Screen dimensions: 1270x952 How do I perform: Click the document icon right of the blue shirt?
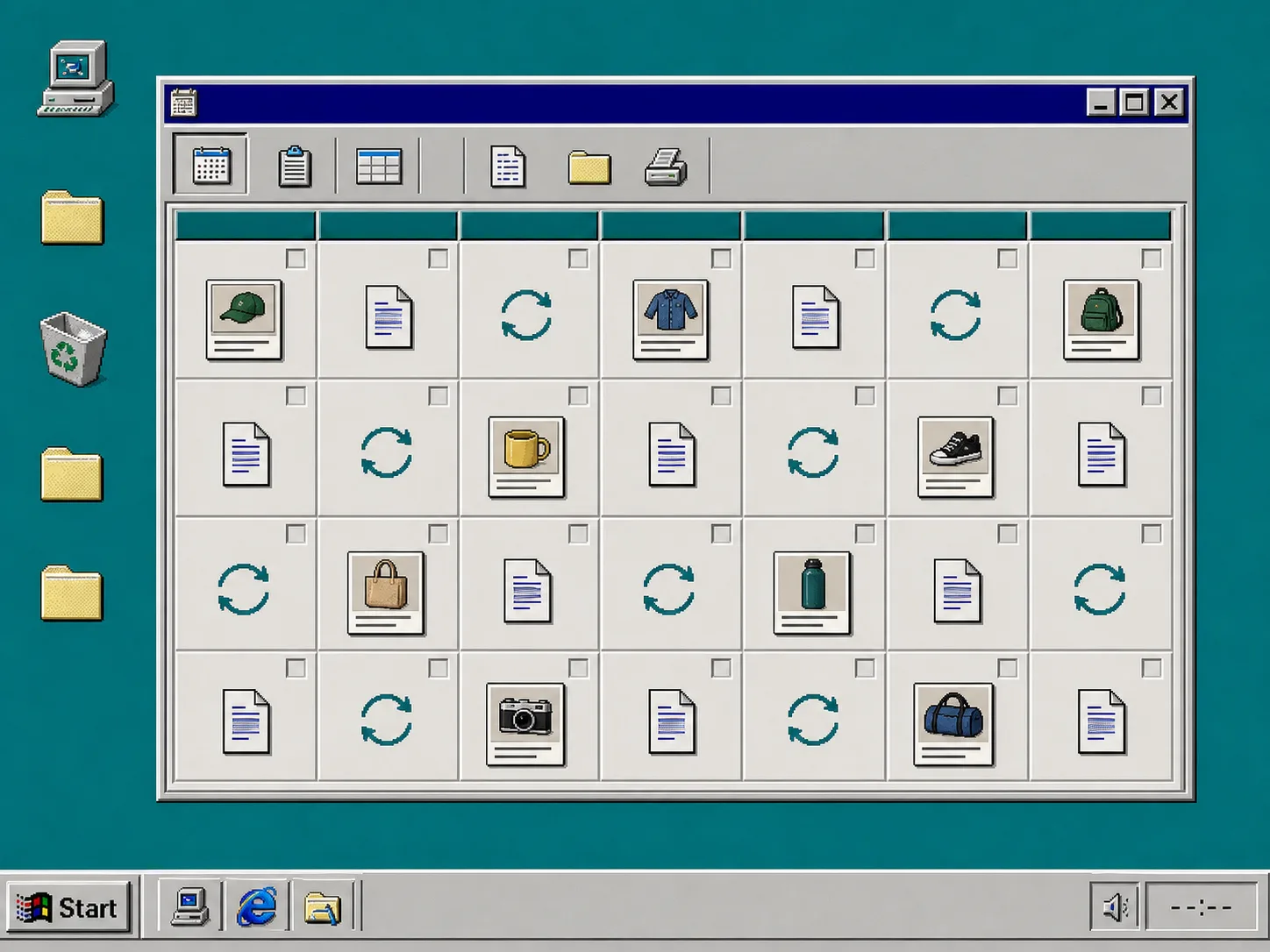pos(816,317)
